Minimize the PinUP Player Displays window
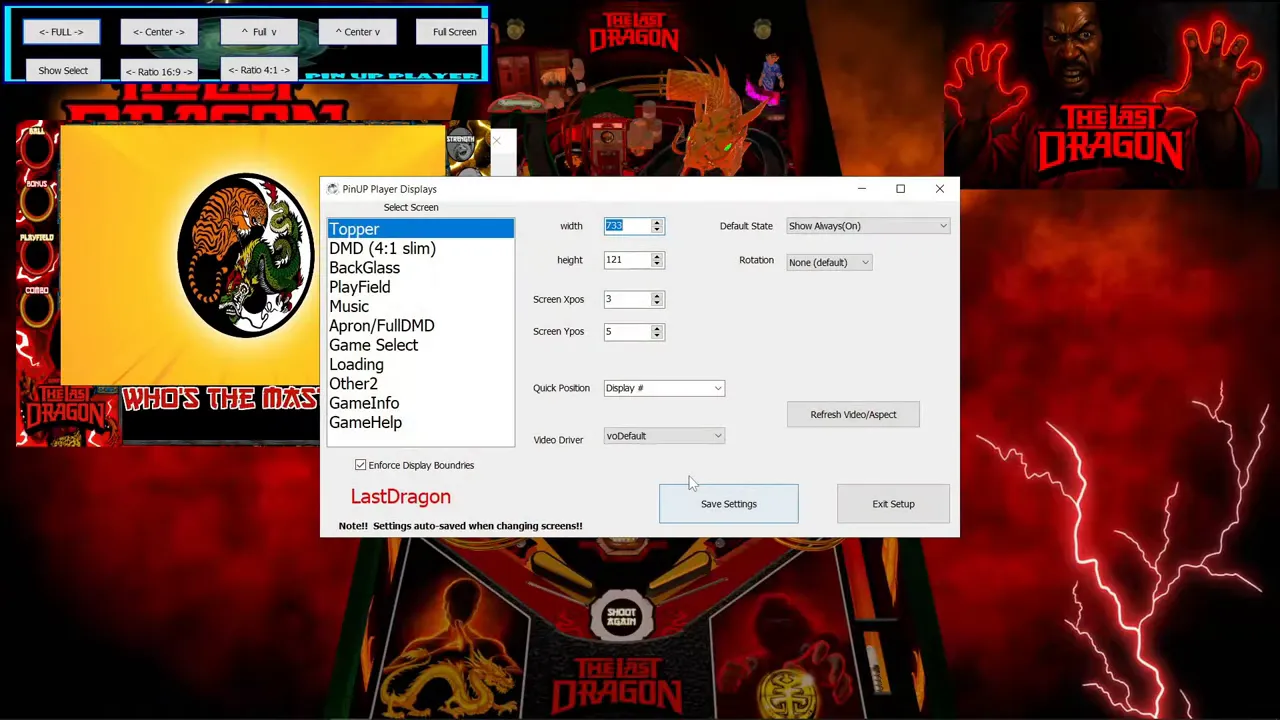 coord(861,189)
